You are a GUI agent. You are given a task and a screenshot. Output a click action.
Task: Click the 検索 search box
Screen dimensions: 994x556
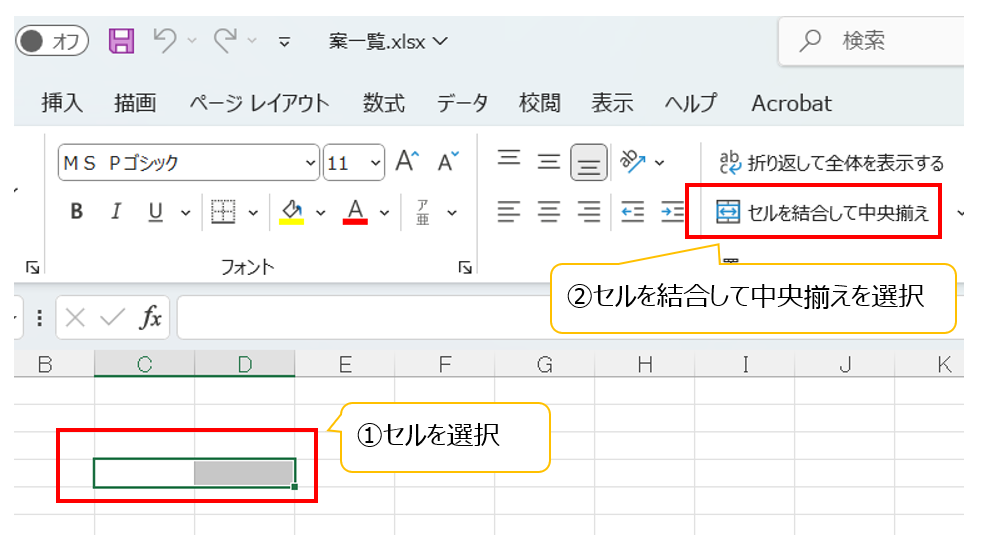click(x=870, y=41)
